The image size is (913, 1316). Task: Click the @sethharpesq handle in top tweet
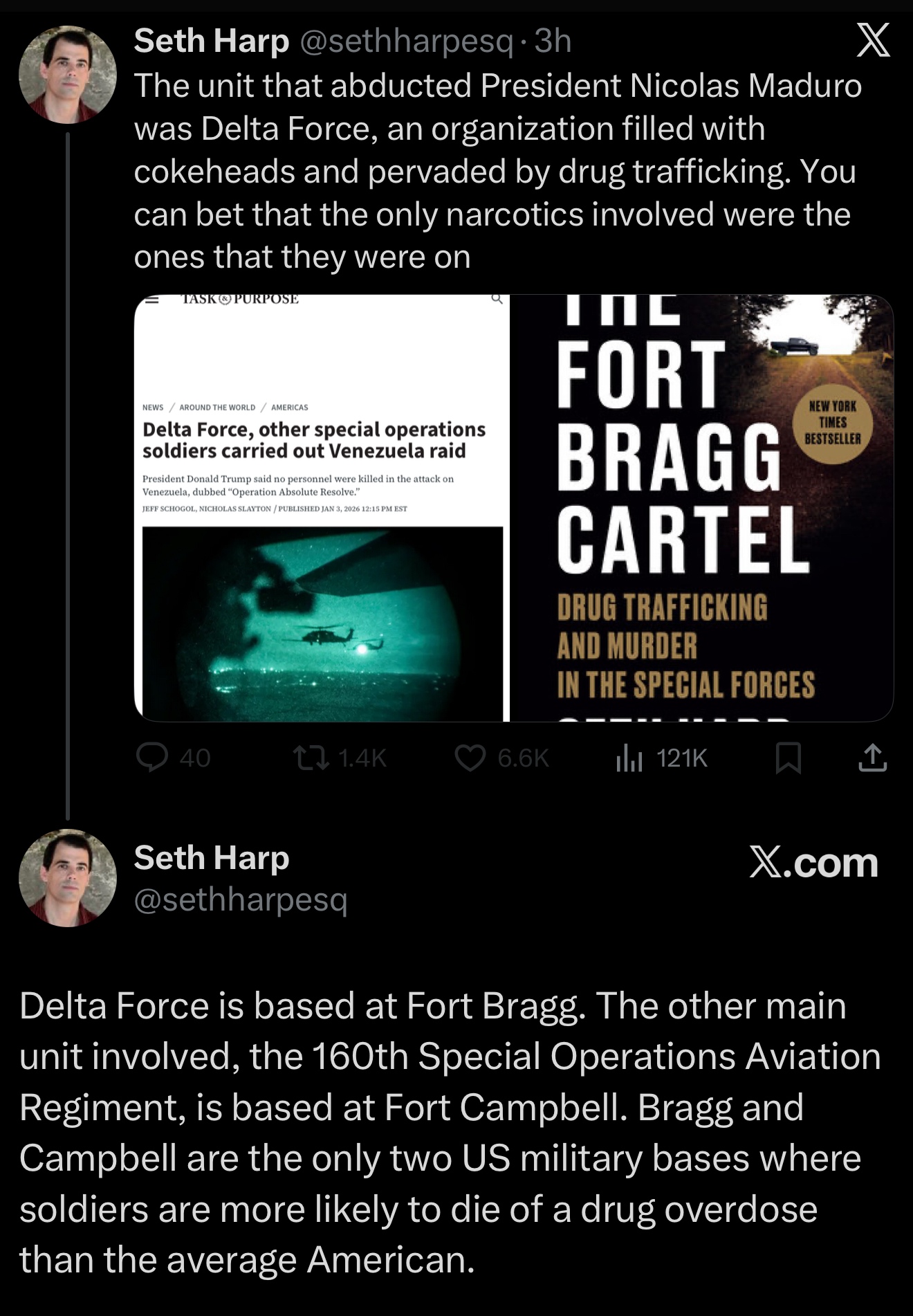[407, 42]
